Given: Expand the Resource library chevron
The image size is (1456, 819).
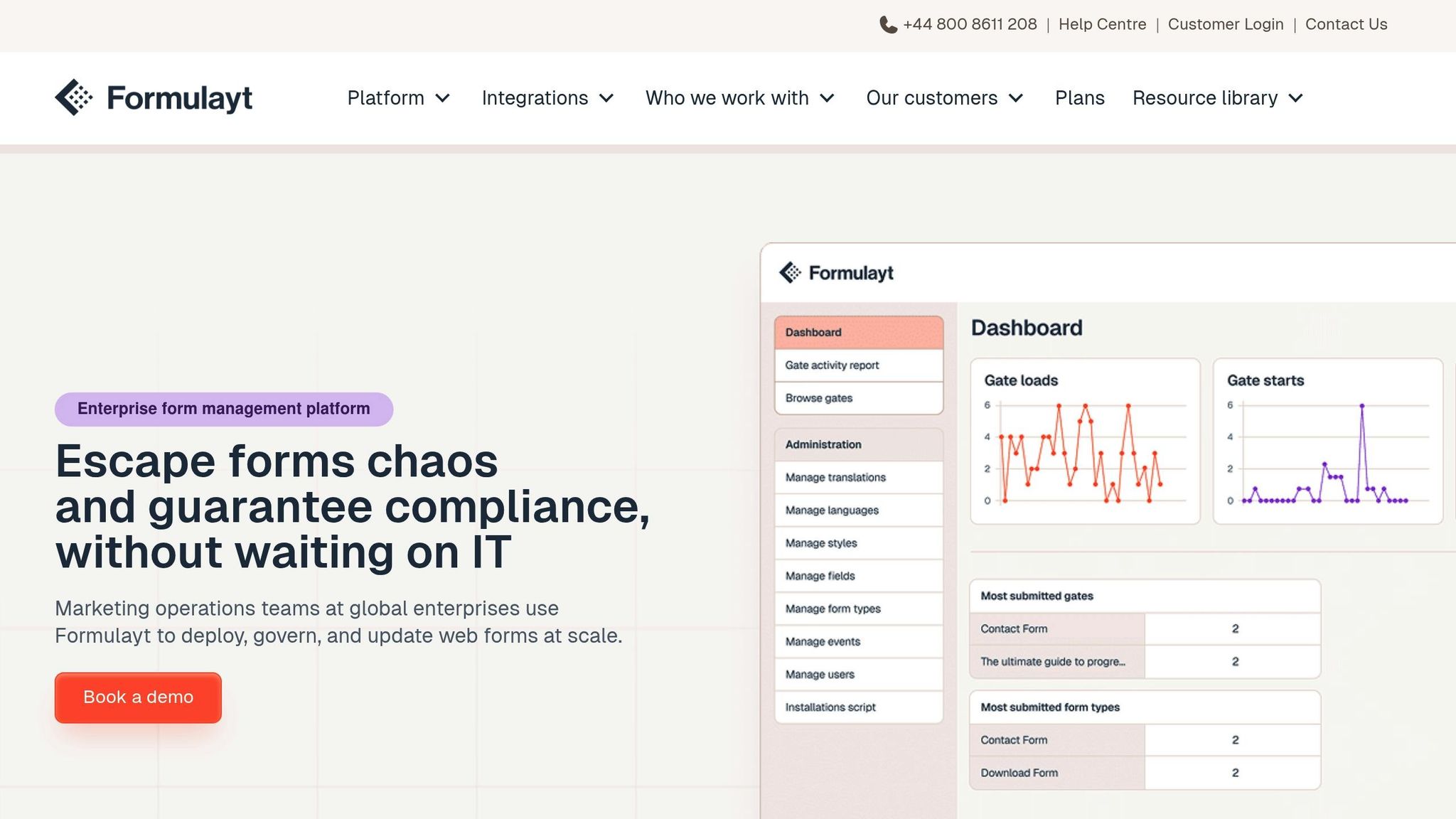Looking at the screenshot, I should (1296, 98).
